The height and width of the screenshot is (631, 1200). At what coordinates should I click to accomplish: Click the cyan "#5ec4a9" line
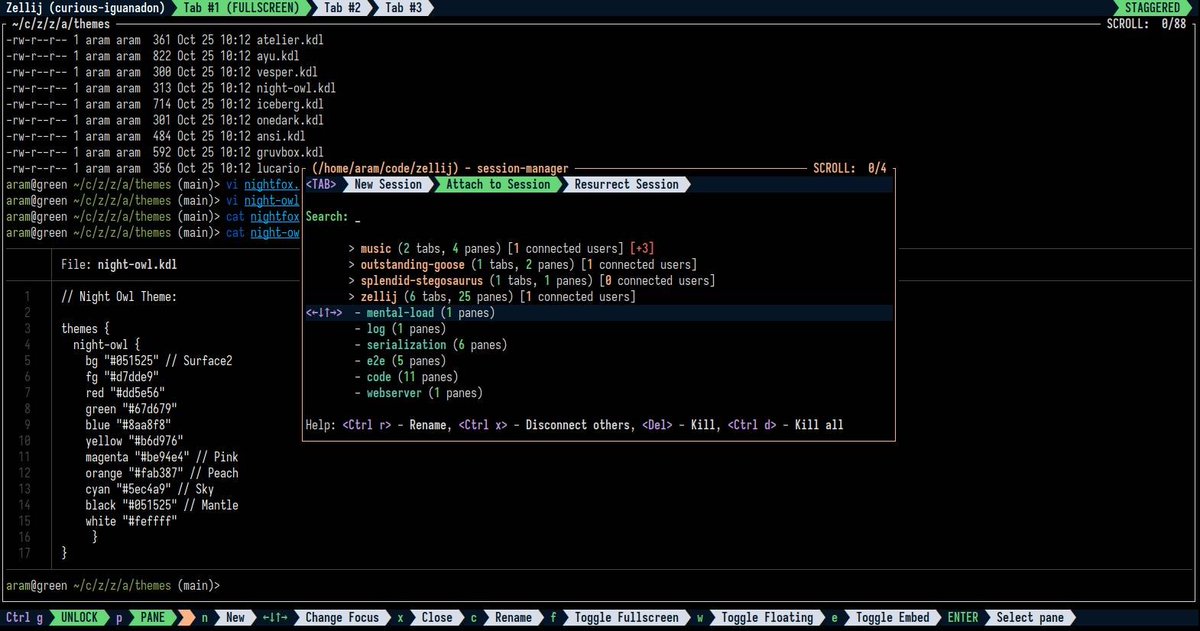tap(149, 489)
